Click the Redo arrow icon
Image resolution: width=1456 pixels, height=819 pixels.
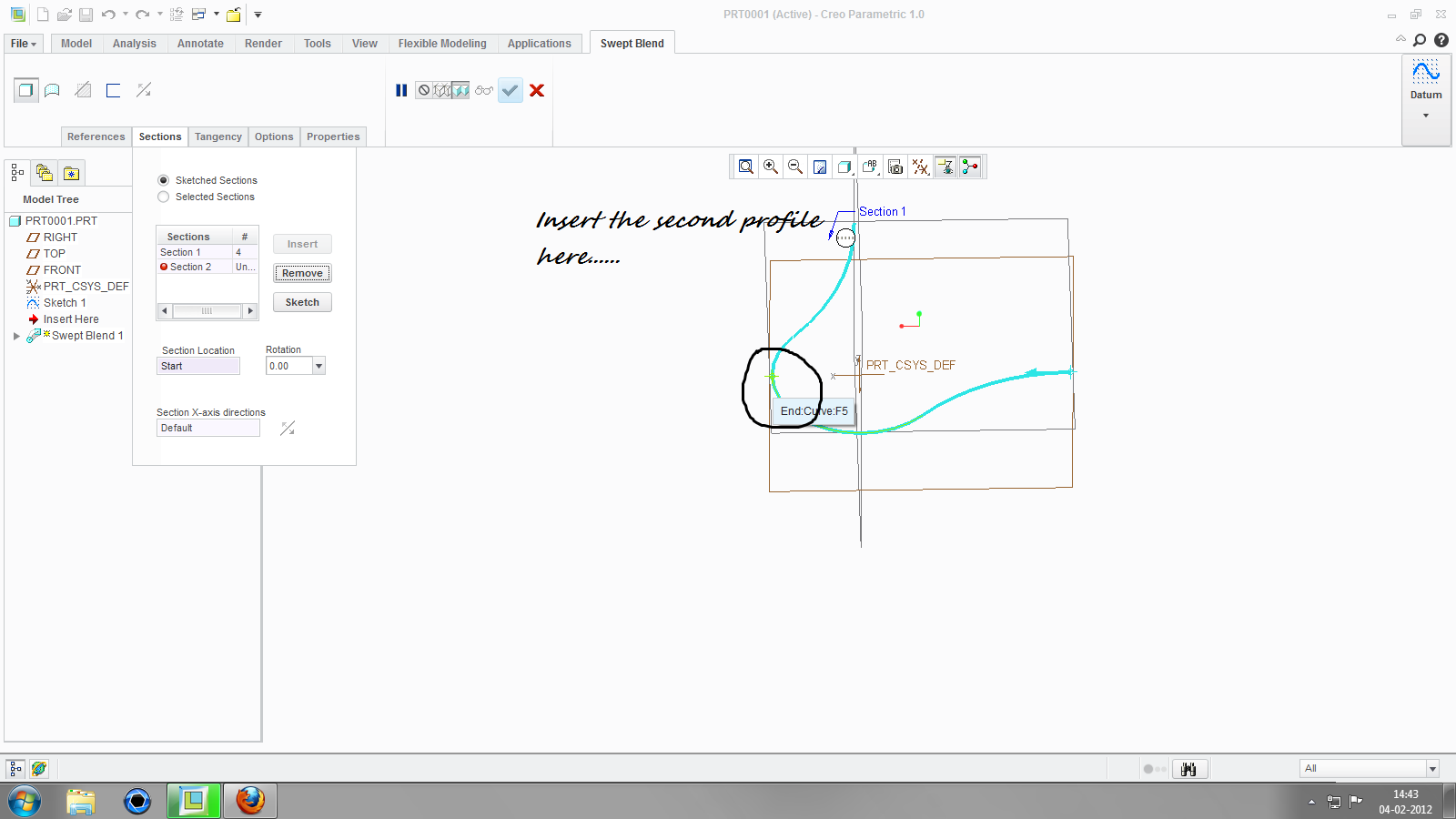click(x=143, y=15)
